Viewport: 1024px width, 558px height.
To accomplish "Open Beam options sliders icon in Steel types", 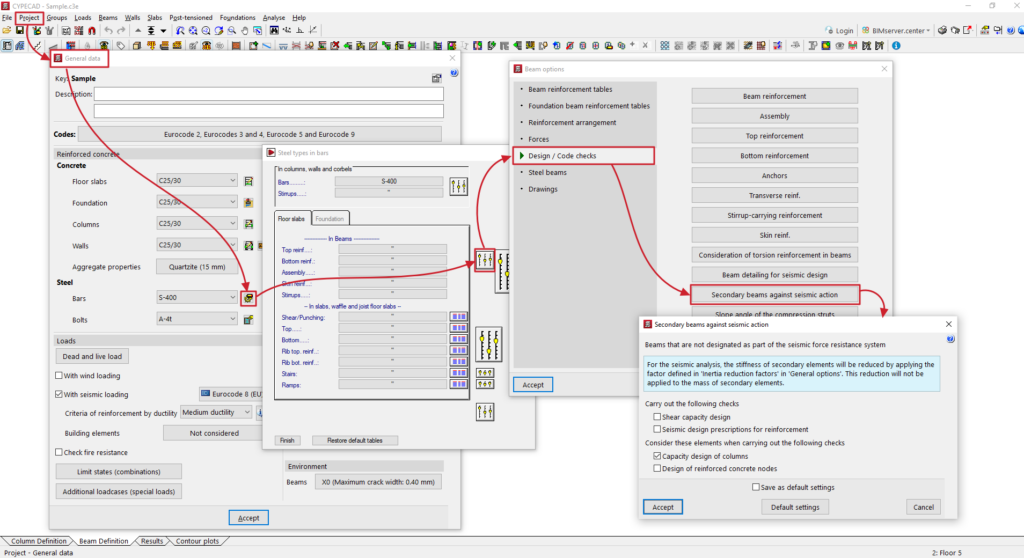I will click(x=485, y=261).
